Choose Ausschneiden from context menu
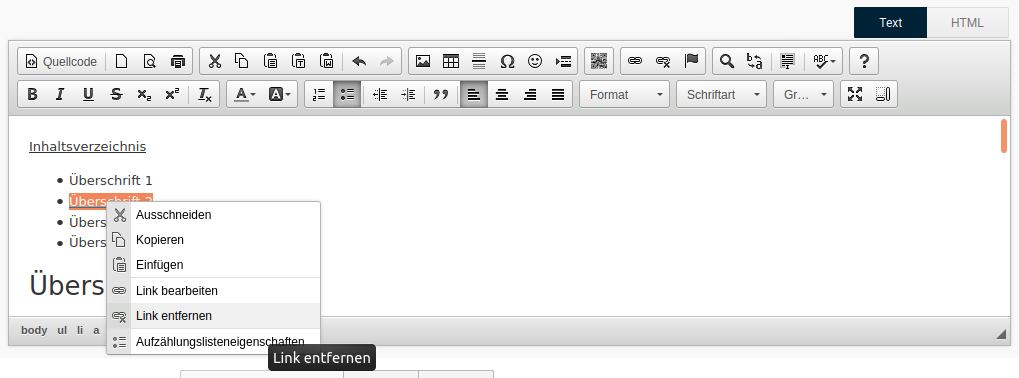The height and width of the screenshot is (378, 1019). click(214, 215)
